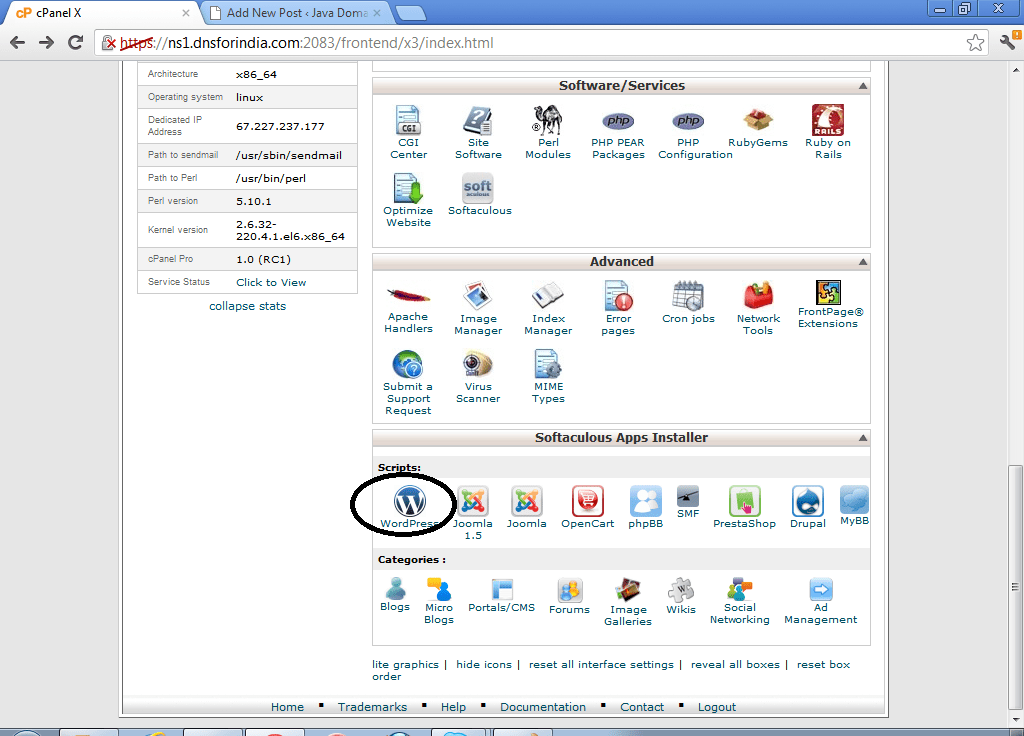Collapse the Softaculous Apps Installer box
Viewport: 1024px width, 736px height.
click(x=863, y=438)
